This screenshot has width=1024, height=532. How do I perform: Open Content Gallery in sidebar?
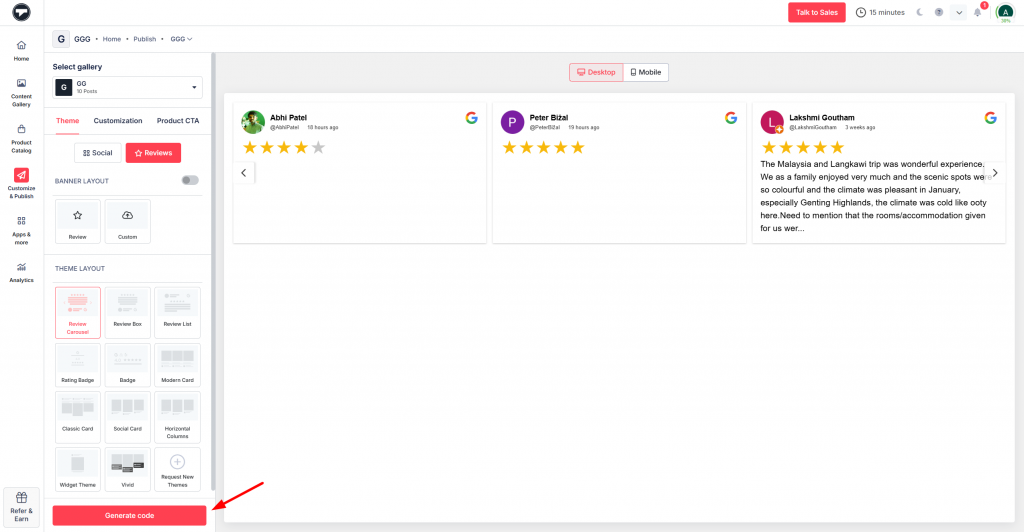coord(21,90)
